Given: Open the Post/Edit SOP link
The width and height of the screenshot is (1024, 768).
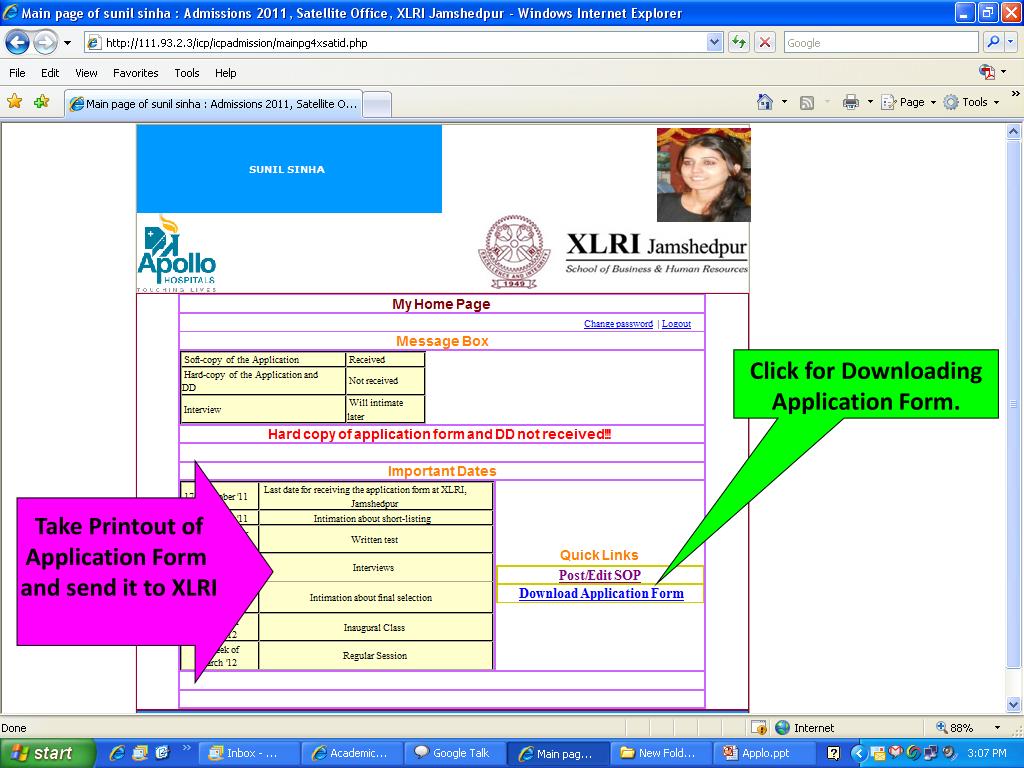Looking at the screenshot, I should pos(600,575).
